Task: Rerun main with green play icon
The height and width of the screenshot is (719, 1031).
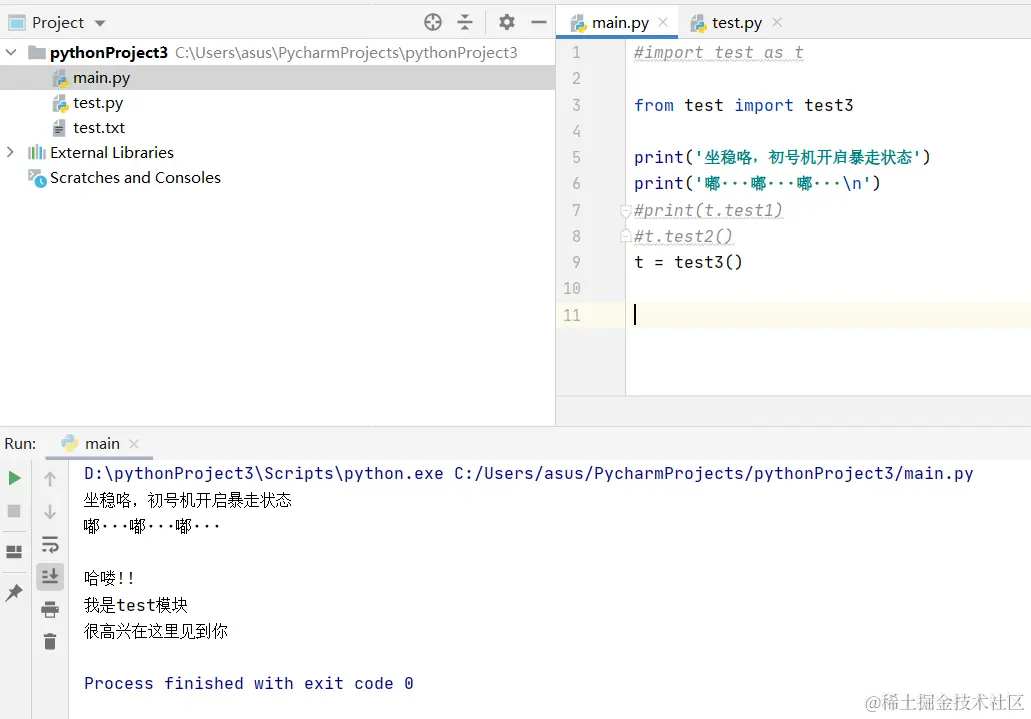Action: 14,478
